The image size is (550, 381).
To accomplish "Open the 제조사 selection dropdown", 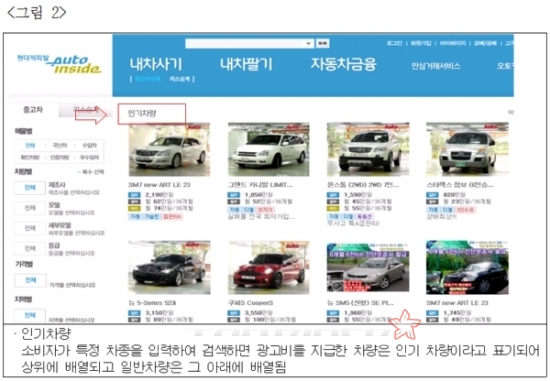I will pyautogui.click(x=30, y=188).
